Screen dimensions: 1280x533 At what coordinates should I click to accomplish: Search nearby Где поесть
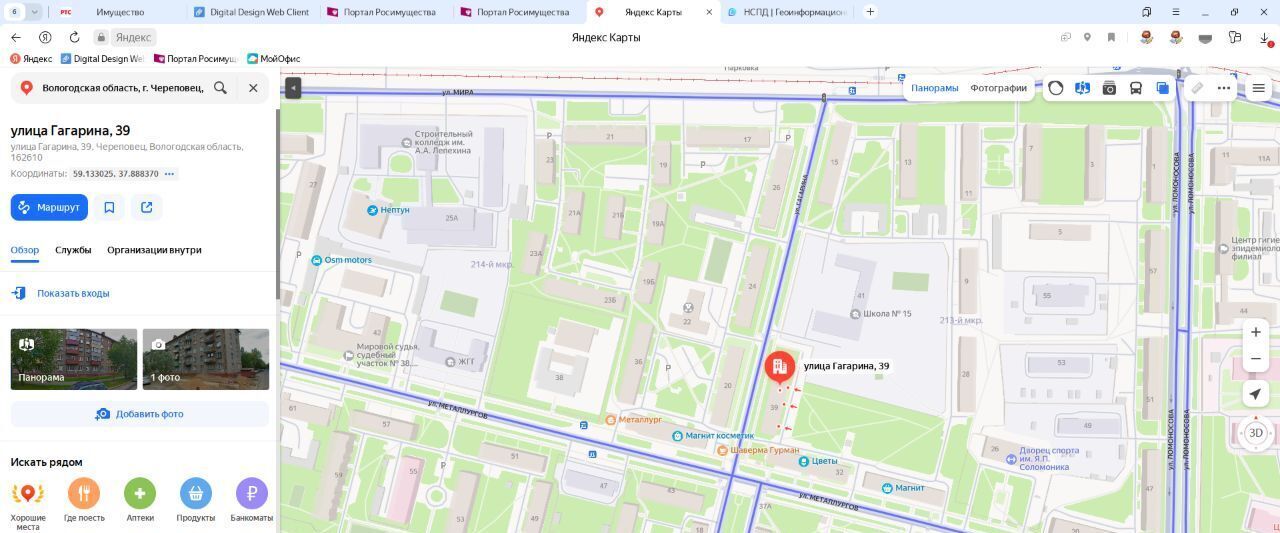coord(84,500)
